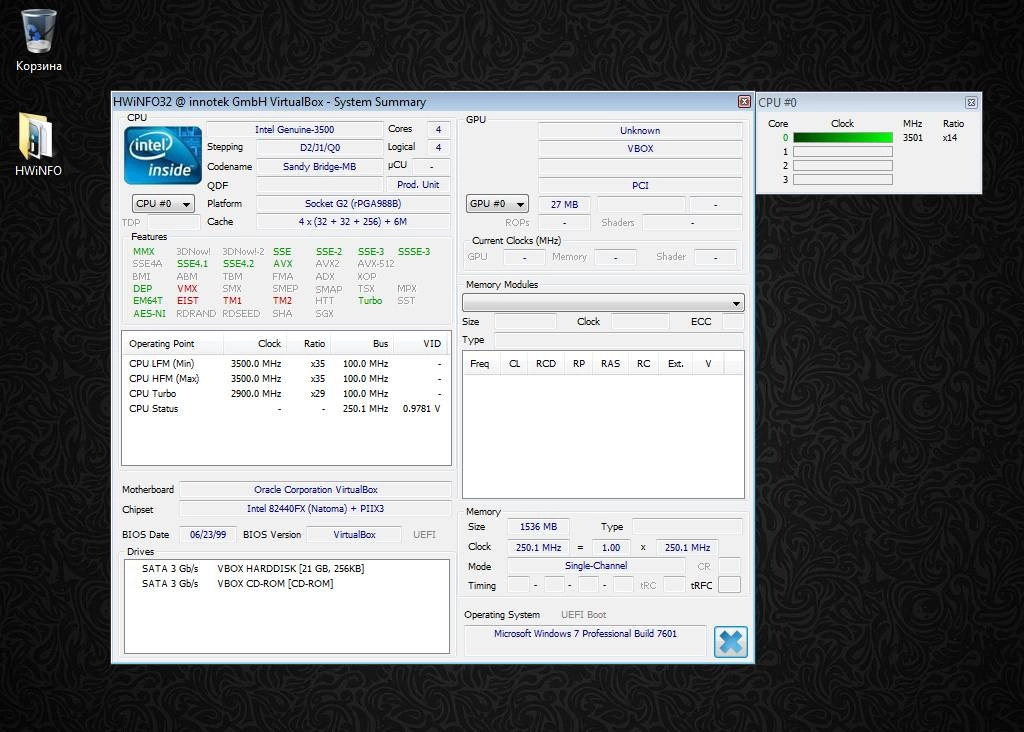Screen dimensions: 1024x732
Task: Select the CPU Turbo row
Action: [285, 394]
